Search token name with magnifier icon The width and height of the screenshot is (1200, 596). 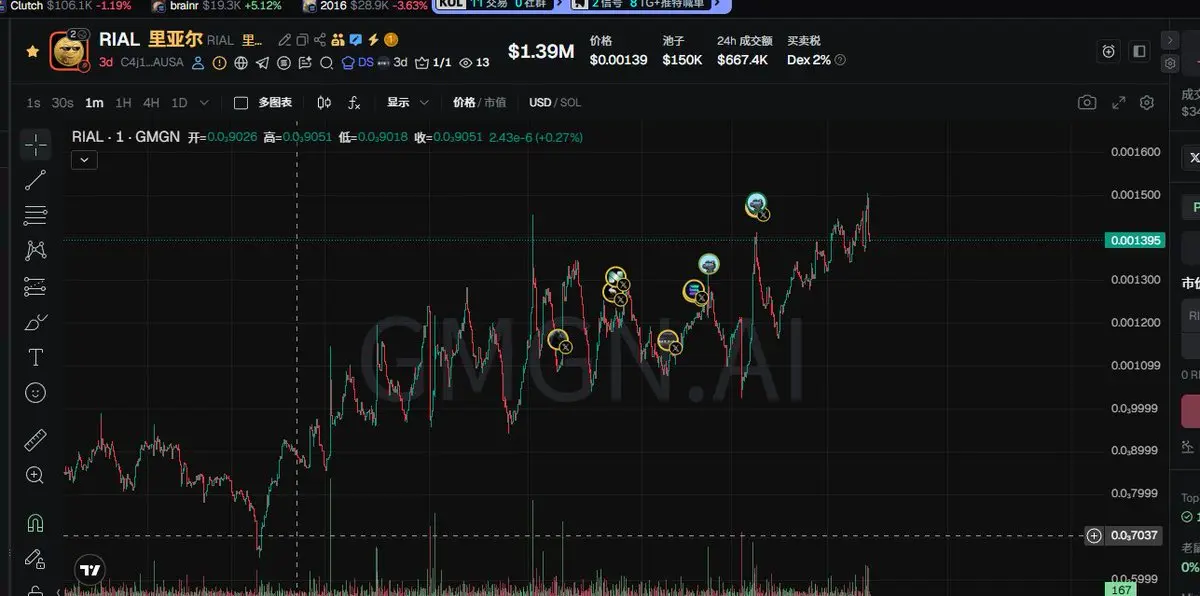click(x=326, y=62)
